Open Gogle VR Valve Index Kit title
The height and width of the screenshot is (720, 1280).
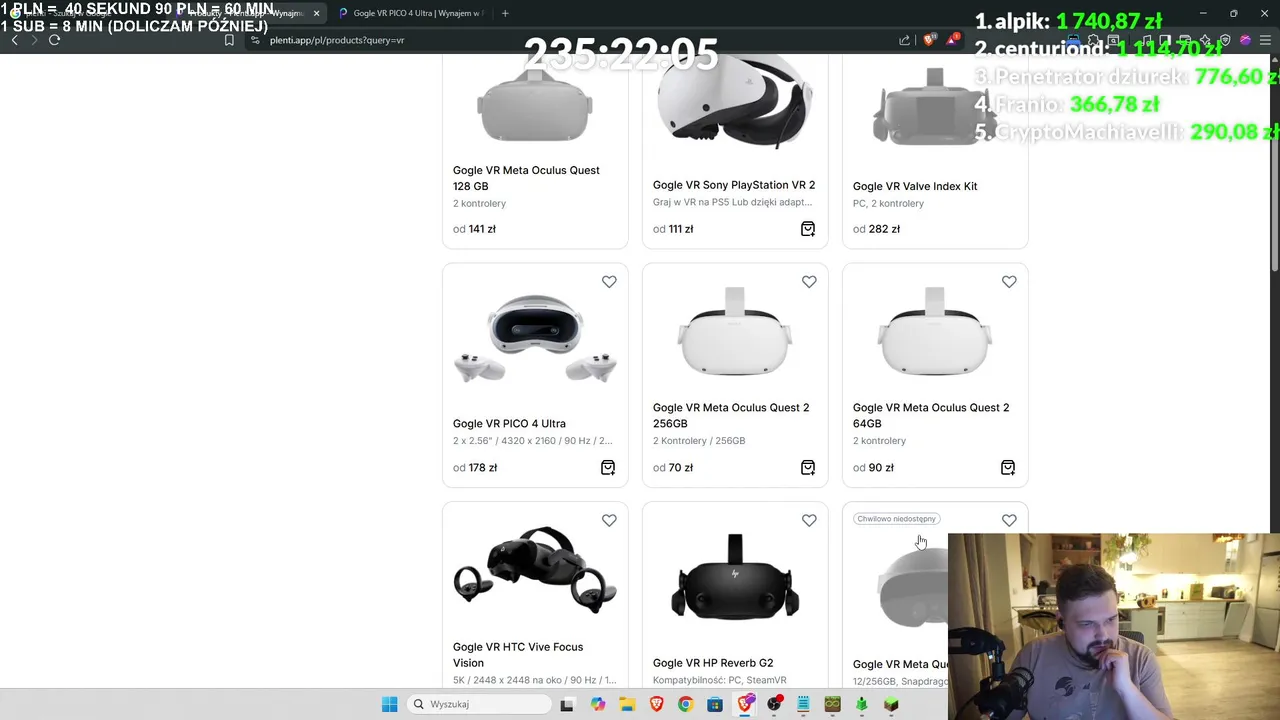(915, 186)
